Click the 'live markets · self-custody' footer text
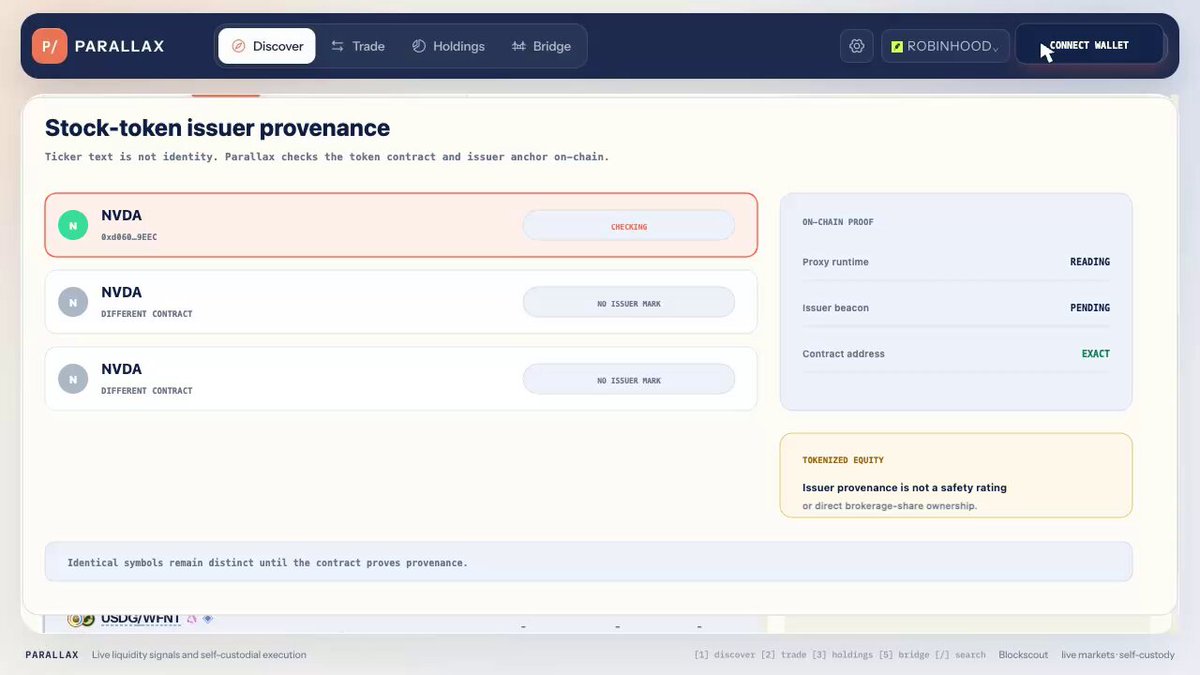This screenshot has width=1200, height=675. coord(1118,655)
